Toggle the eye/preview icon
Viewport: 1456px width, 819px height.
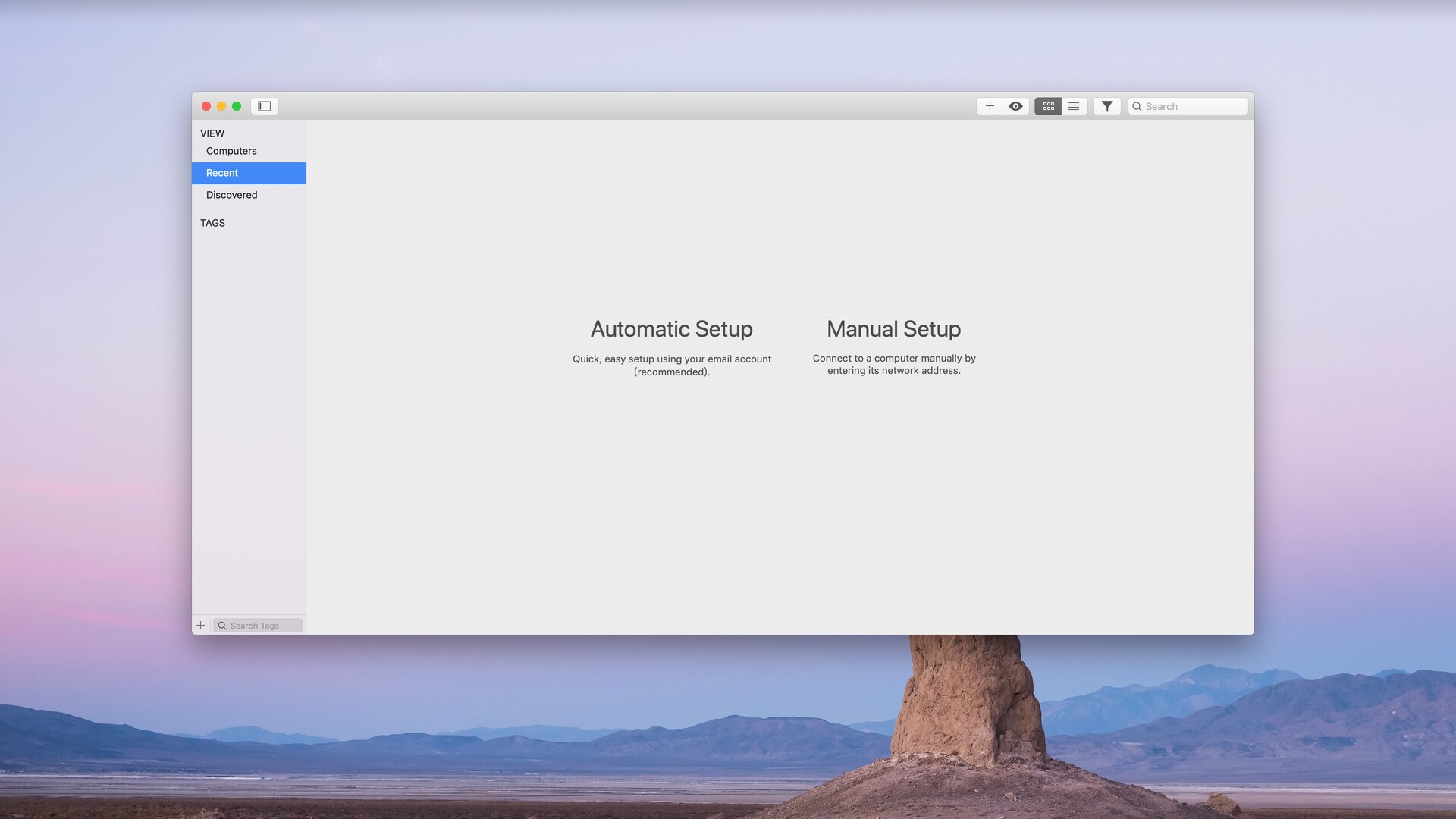pyautogui.click(x=1016, y=105)
